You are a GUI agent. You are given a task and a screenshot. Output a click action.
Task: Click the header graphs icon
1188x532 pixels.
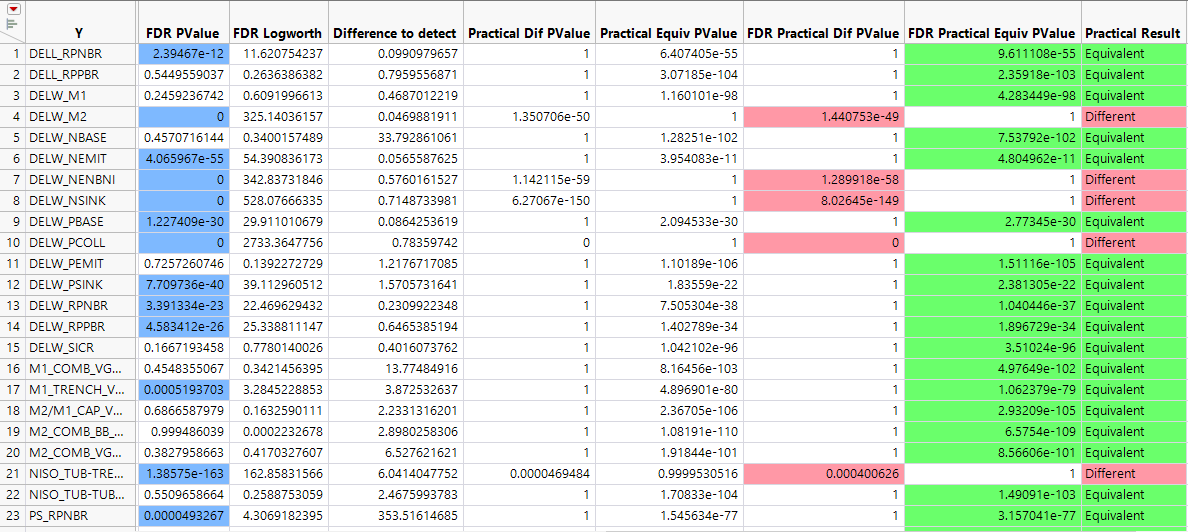point(14,23)
